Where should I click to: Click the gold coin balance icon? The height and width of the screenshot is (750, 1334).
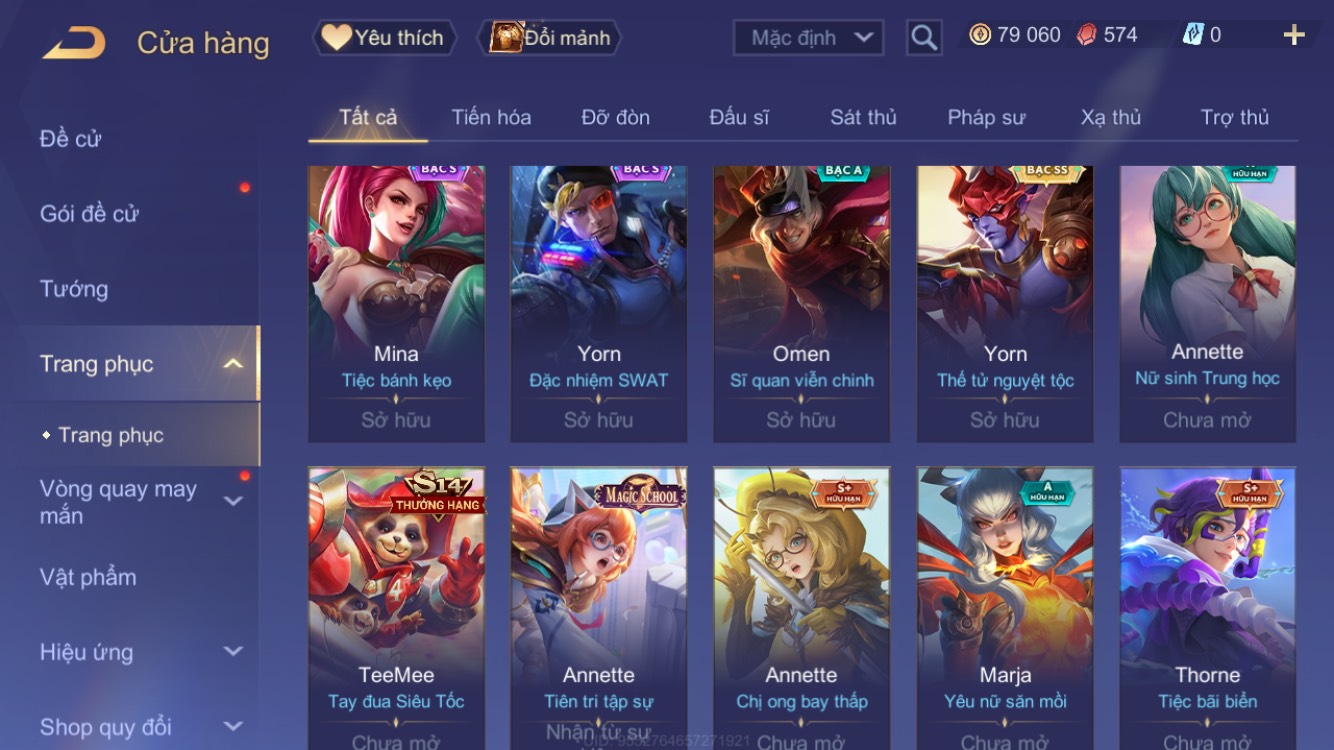[x=980, y=35]
